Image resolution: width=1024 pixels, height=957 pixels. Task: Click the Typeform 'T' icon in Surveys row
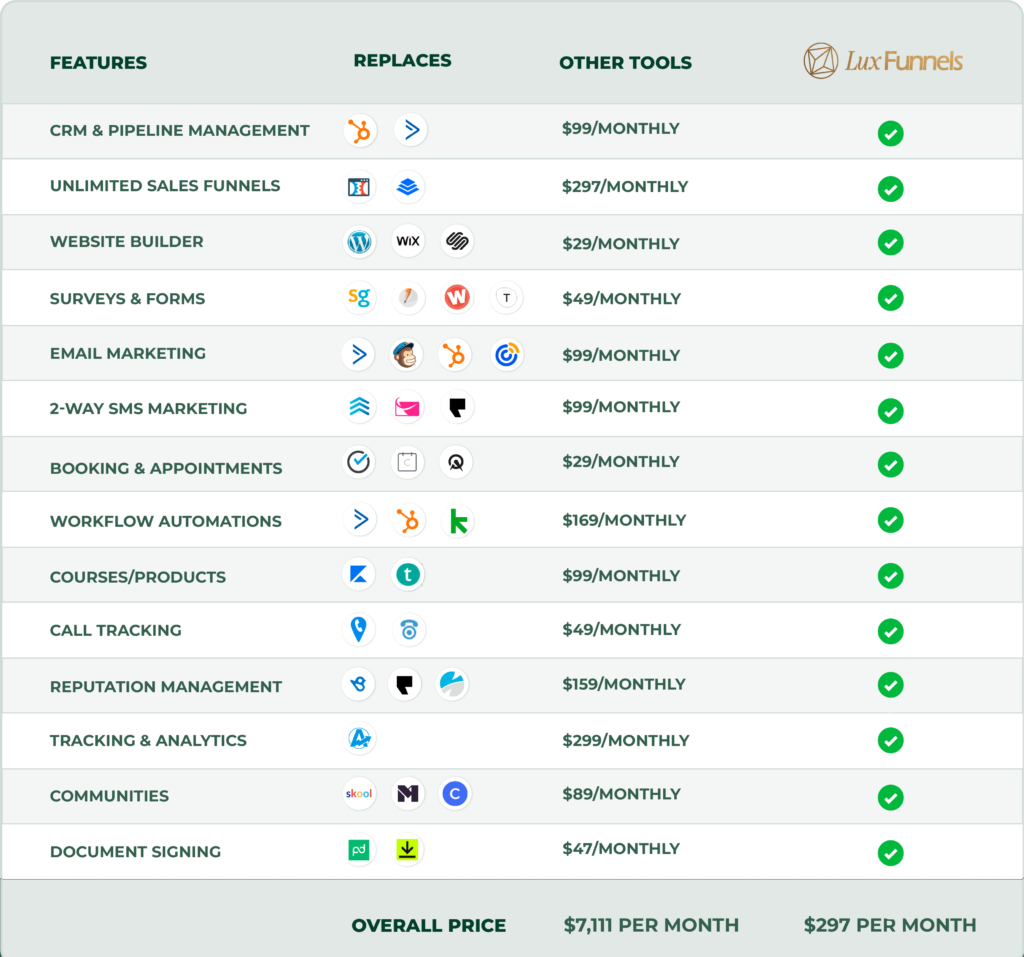click(x=507, y=297)
